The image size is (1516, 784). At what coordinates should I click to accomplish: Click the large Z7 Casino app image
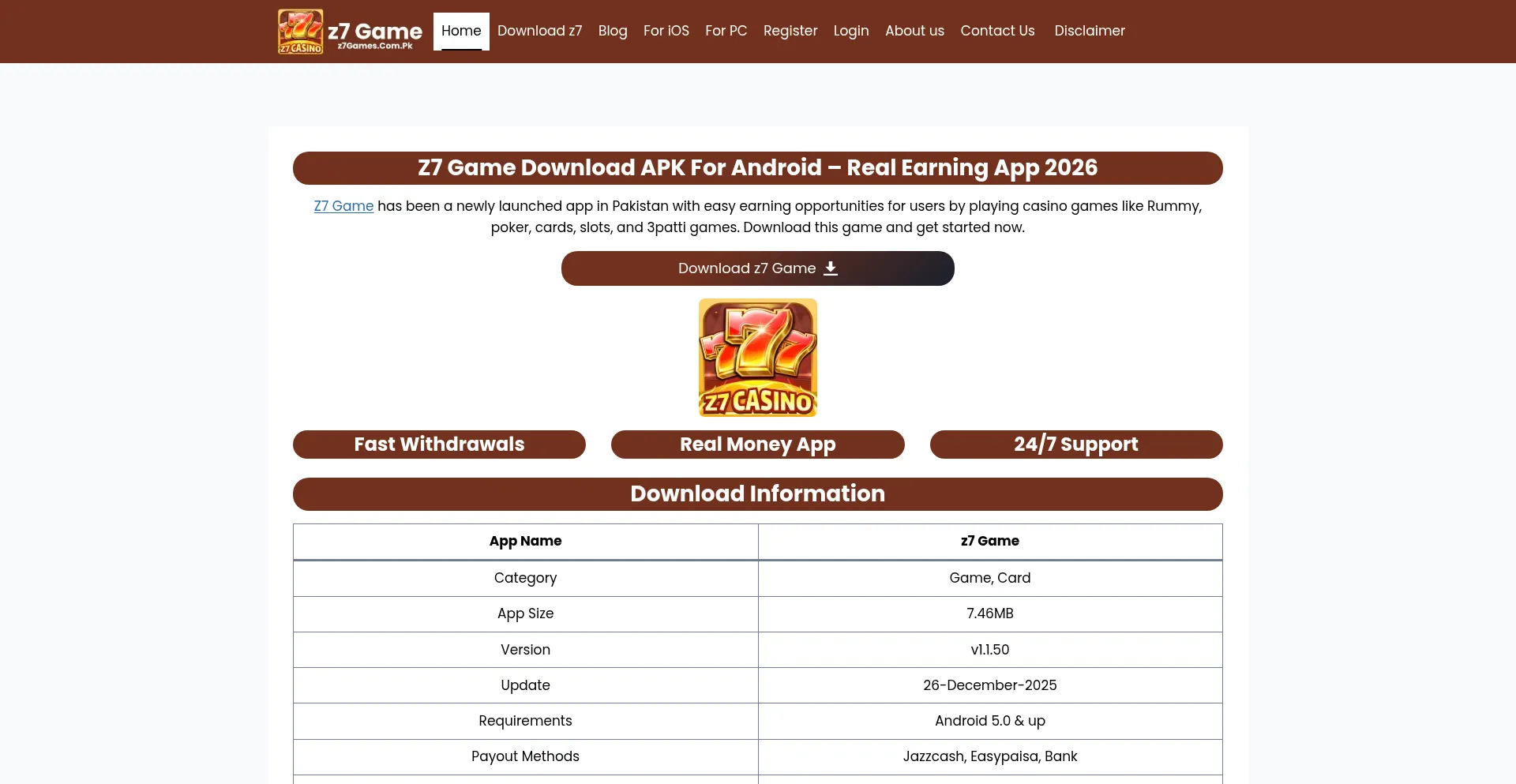[758, 358]
